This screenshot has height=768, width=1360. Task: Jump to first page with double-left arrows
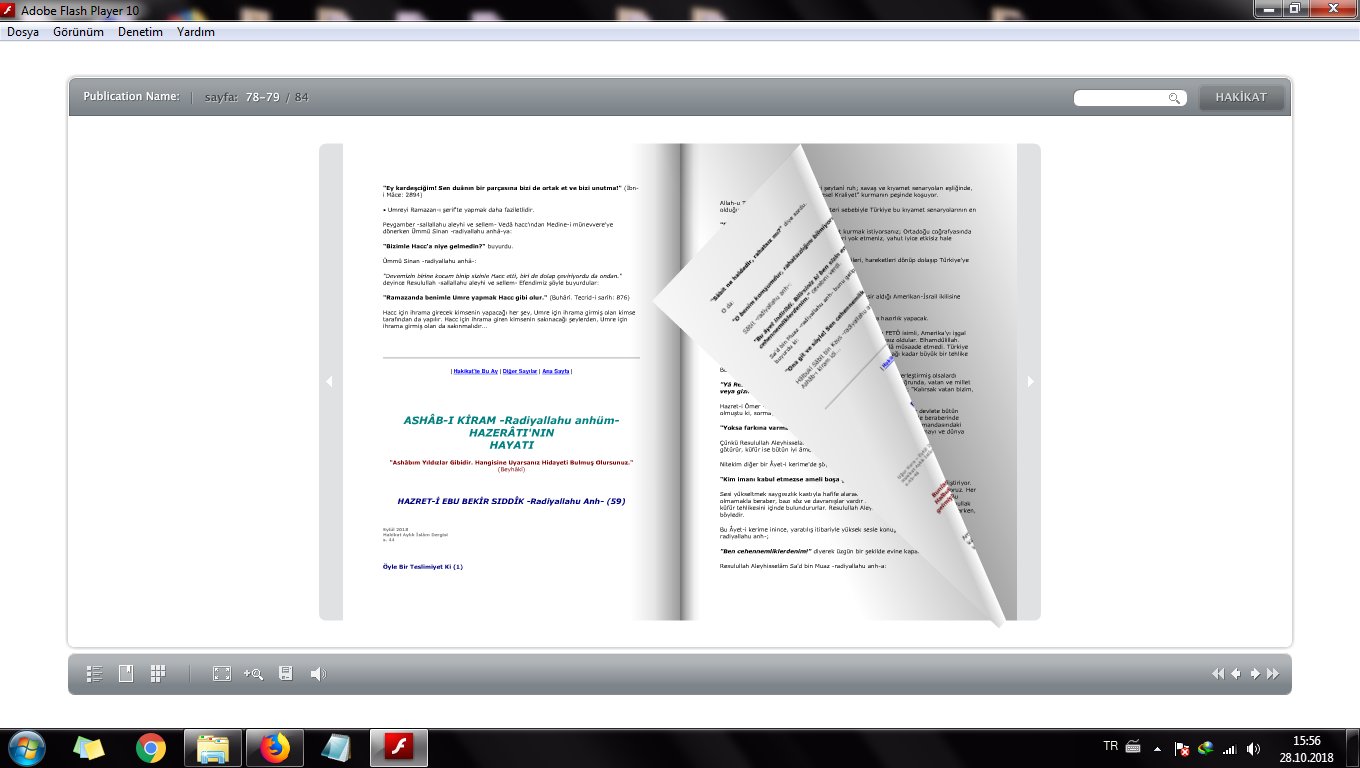[x=1217, y=674]
